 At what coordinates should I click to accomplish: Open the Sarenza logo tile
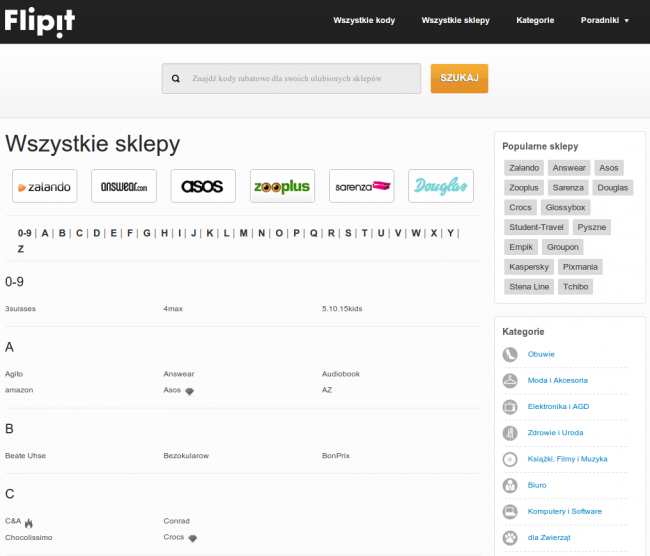(x=362, y=186)
